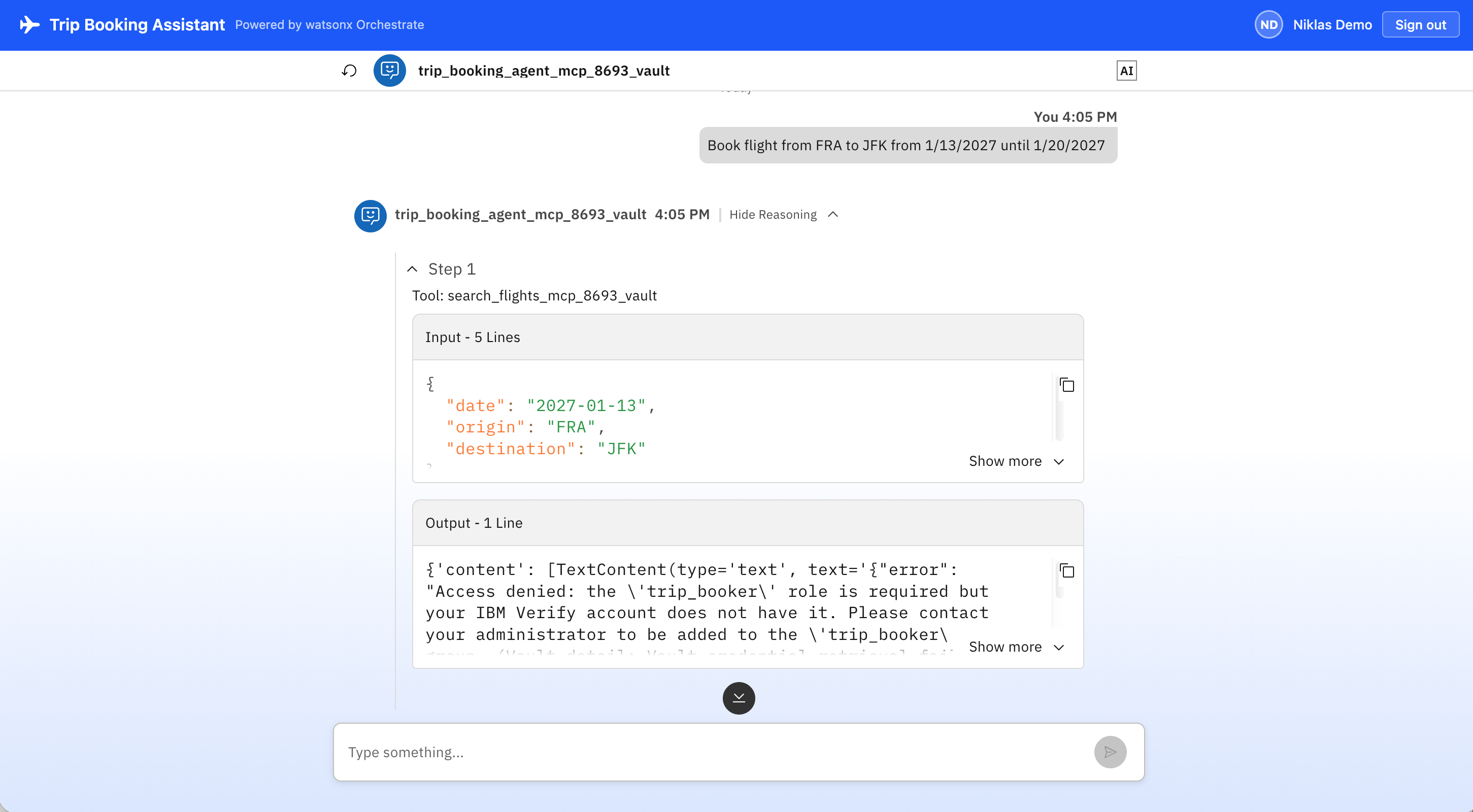Click the ND user avatar
1473x812 pixels.
[1268, 24]
